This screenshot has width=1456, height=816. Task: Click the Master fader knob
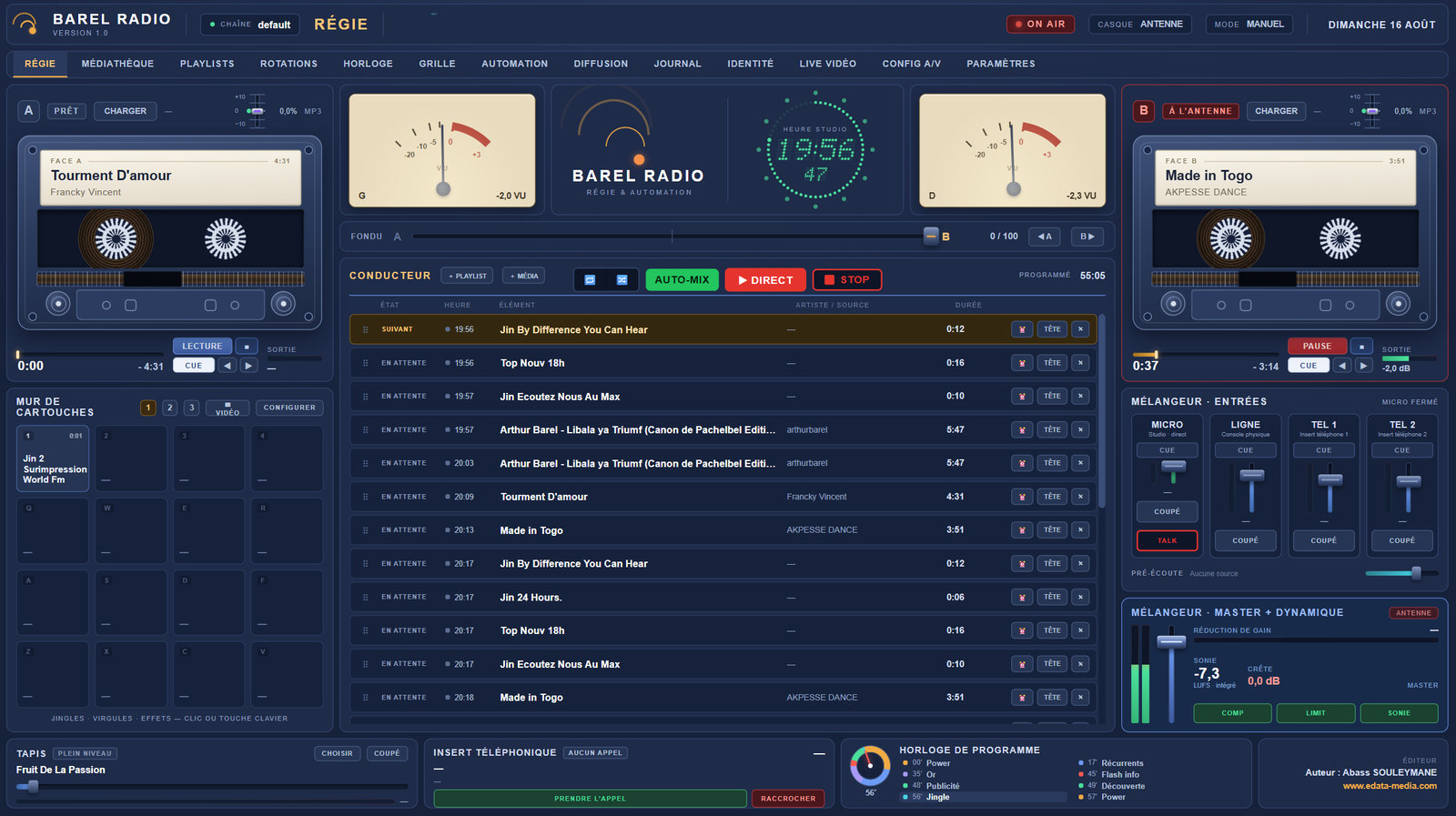point(1170,641)
